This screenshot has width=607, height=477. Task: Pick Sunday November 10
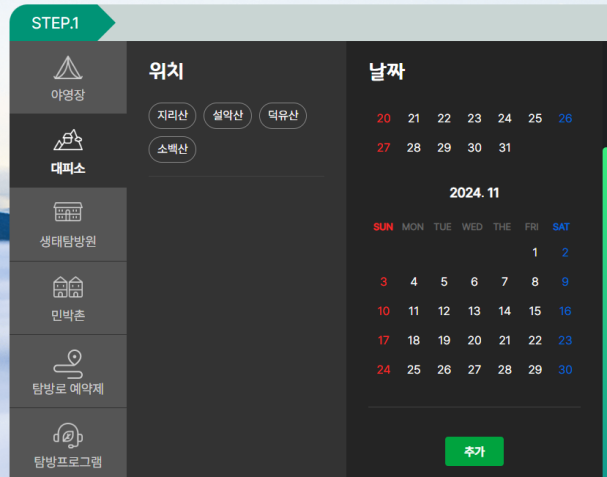(x=384, y=311)
